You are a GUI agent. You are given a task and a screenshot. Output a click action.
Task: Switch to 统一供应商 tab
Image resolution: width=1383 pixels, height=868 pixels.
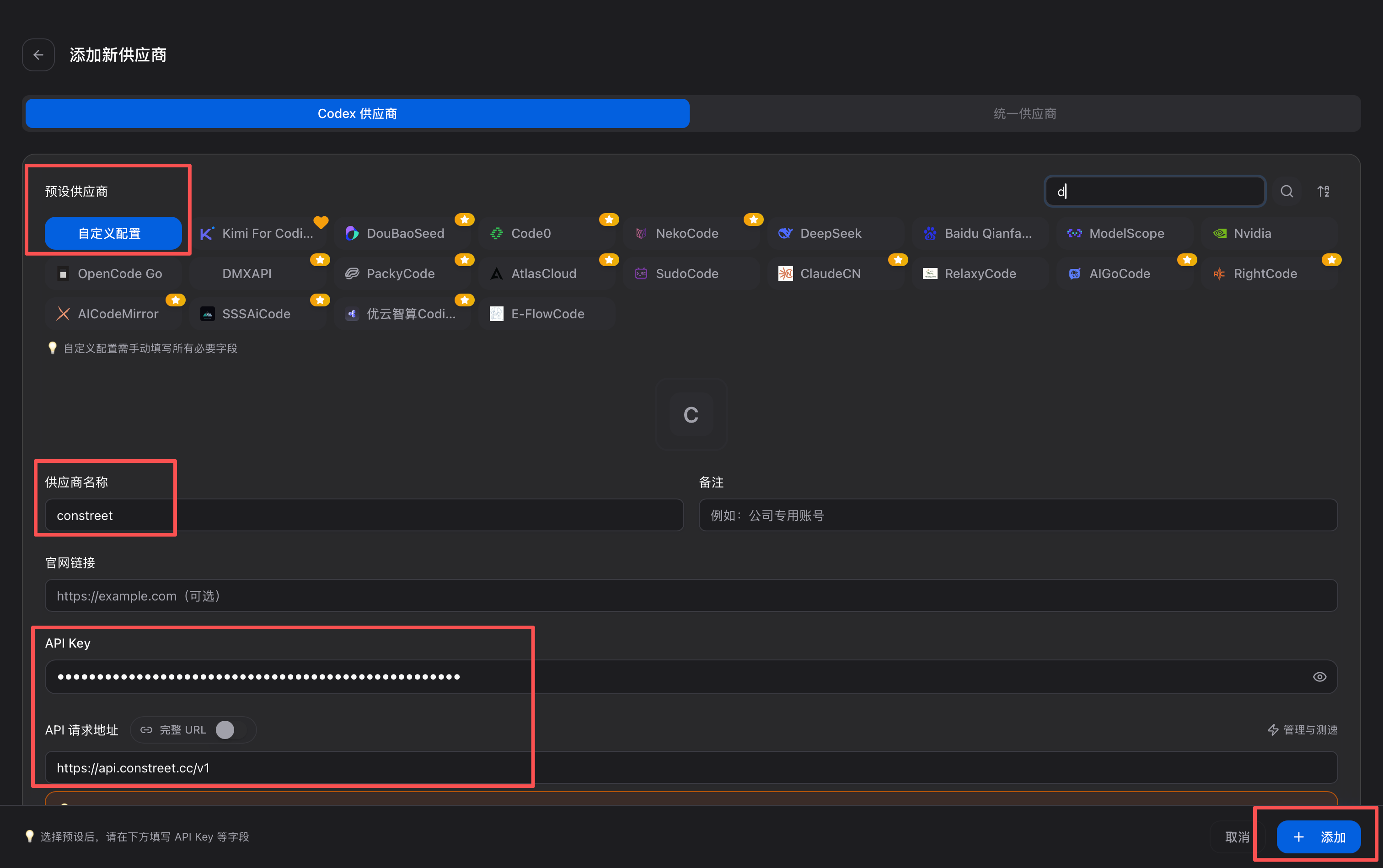click(1025, 114)
